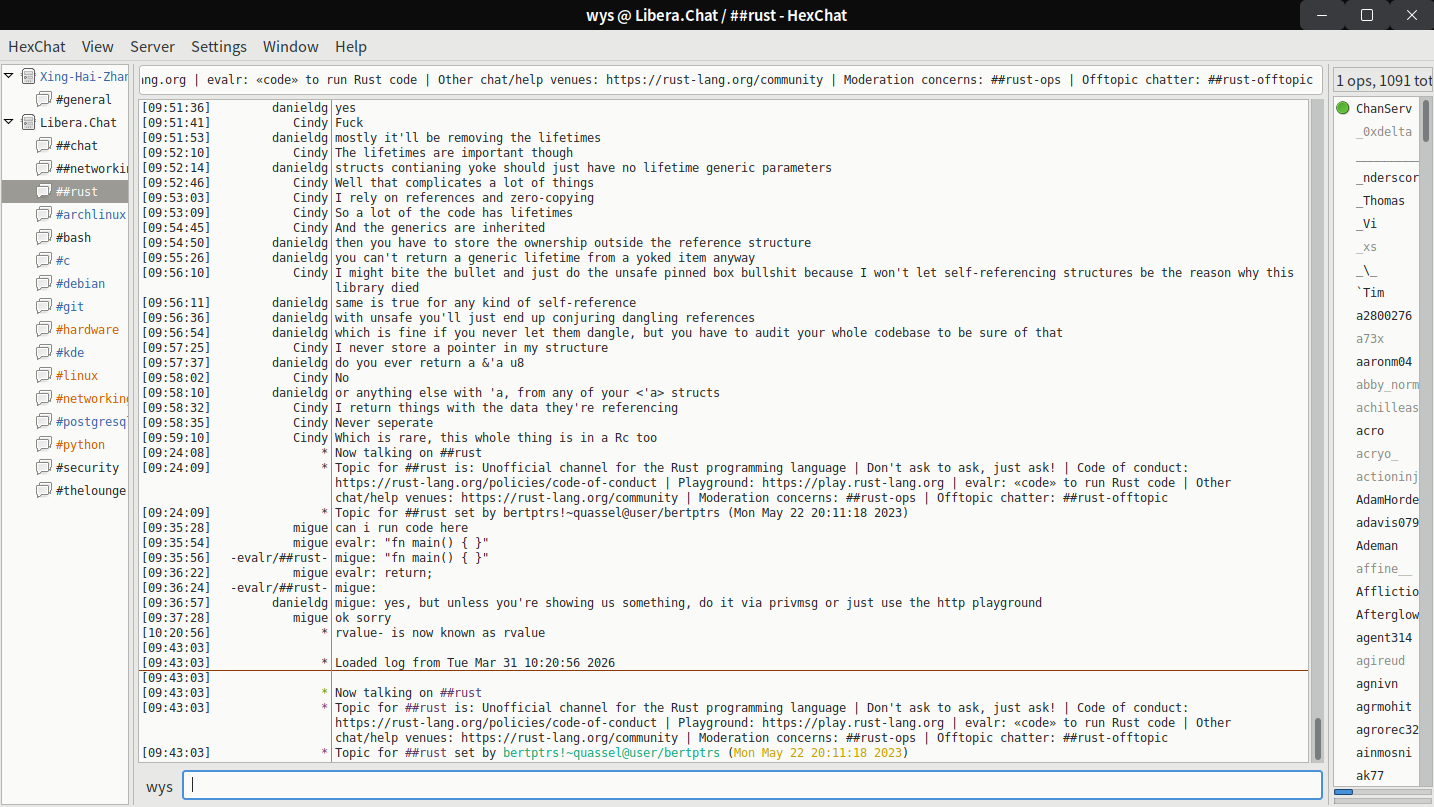Screen dimensions: 1434x807
Task: Click the message 'mostly it'll be removing the lifetimes'
Action: [x=468, y=138]
